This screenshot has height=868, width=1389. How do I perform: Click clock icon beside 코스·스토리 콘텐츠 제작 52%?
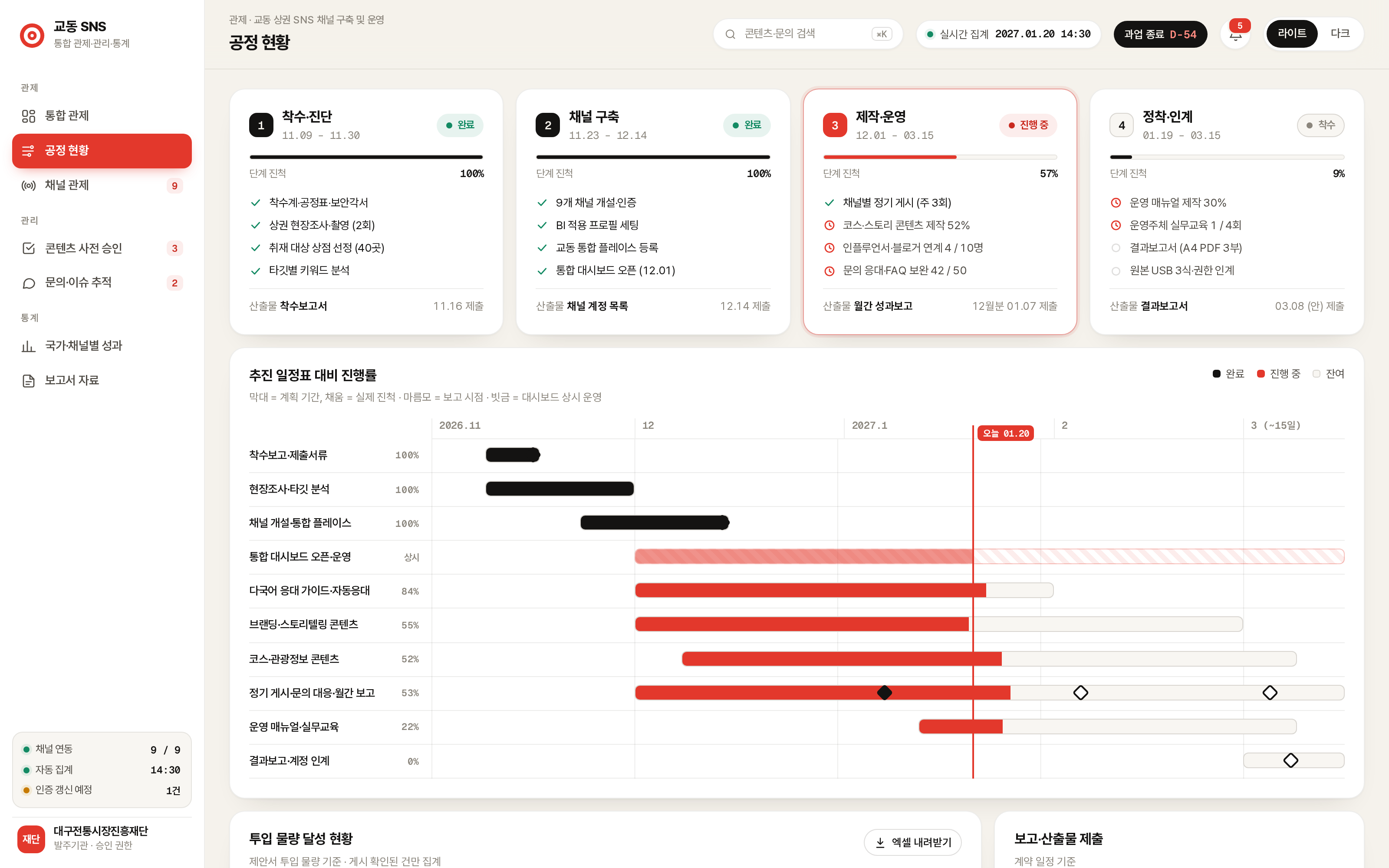tap(829, 226)
